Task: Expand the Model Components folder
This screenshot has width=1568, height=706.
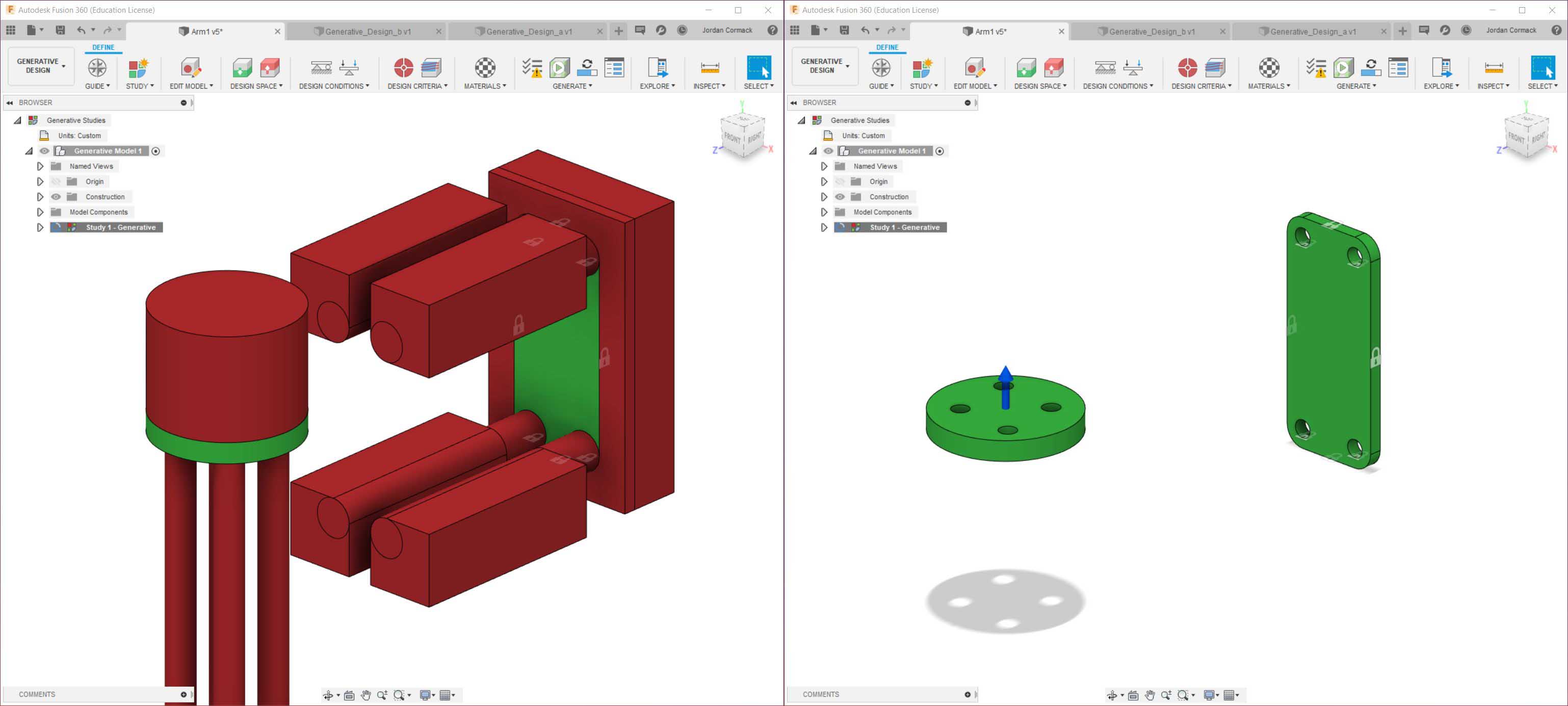Action: click(40, 212)
